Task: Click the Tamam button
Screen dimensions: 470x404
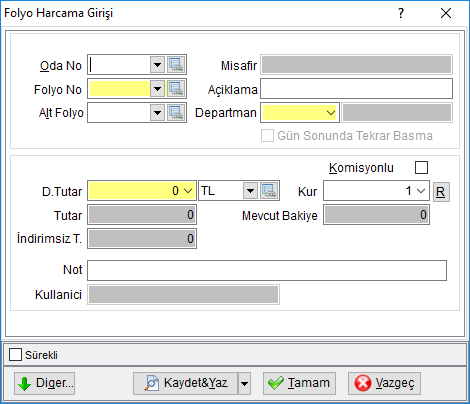Action: [299, 383]
